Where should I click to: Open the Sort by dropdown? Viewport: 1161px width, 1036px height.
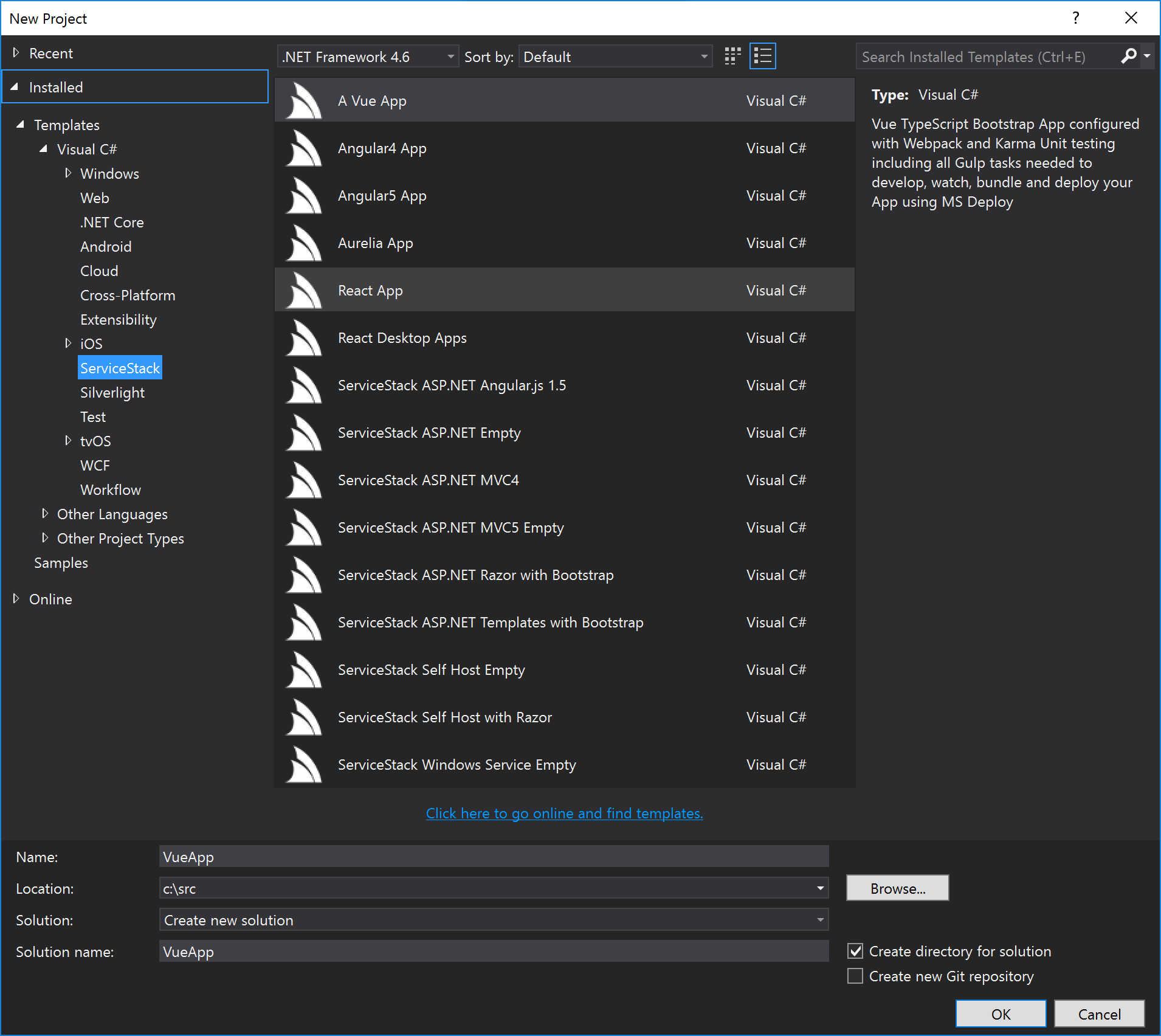(x=705, y=56)
